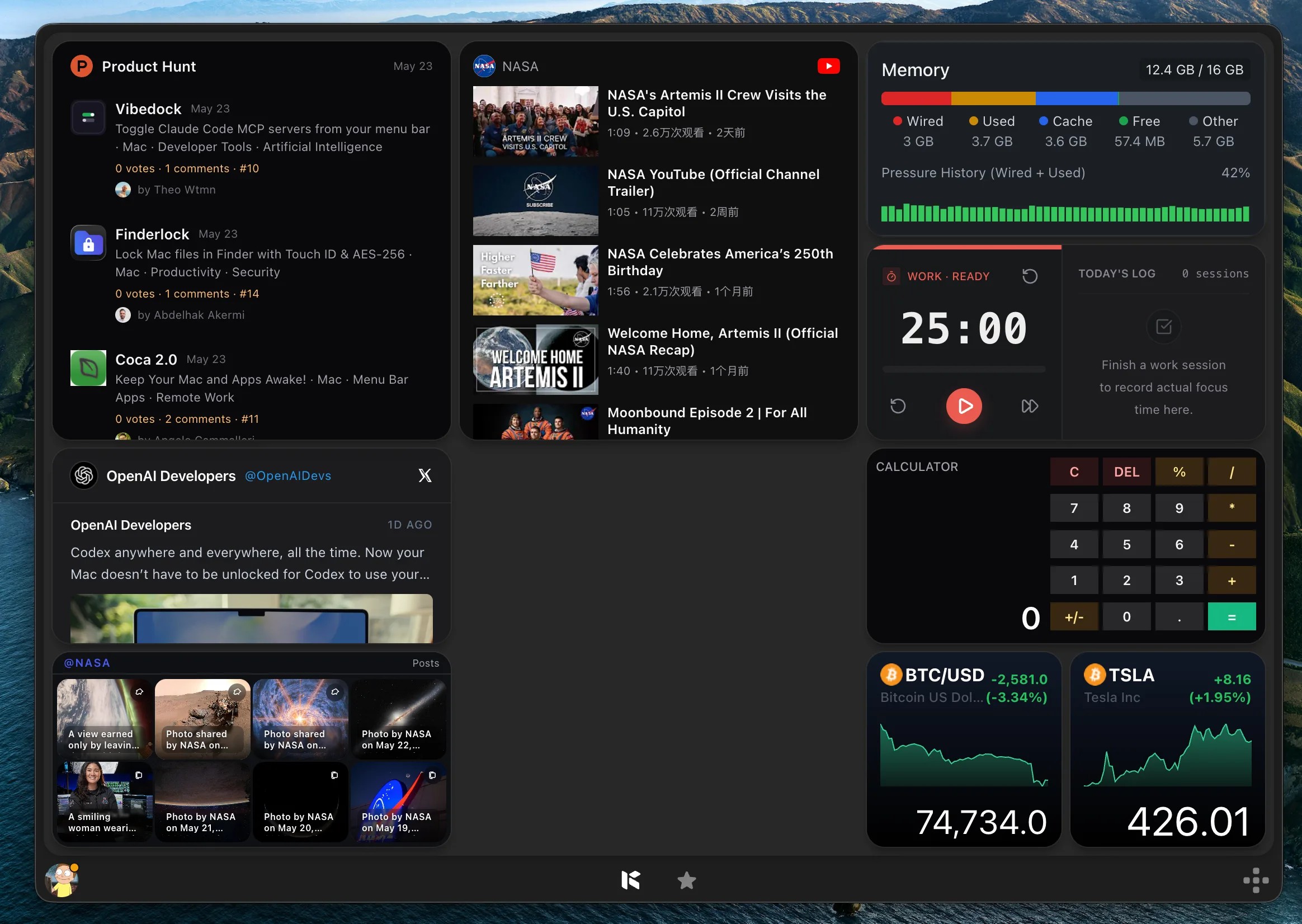
Task: Click the pomodoro progress bar under 25:00
Action: [x=964, y=369]
